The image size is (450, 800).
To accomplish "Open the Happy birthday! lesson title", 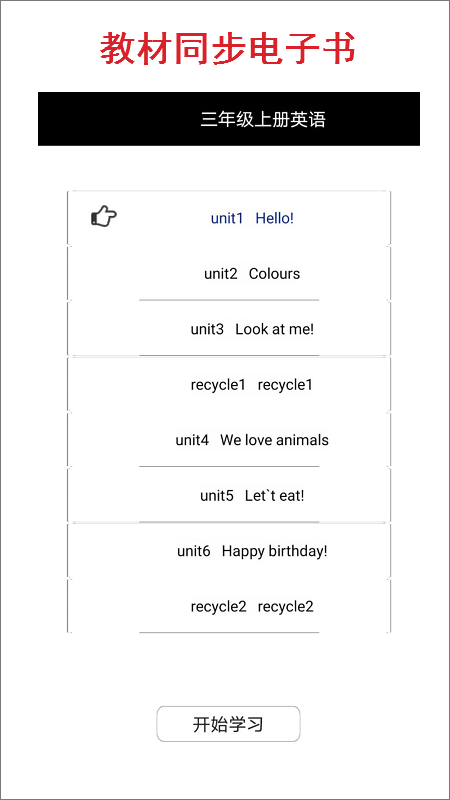I will (x=274, y=551).
